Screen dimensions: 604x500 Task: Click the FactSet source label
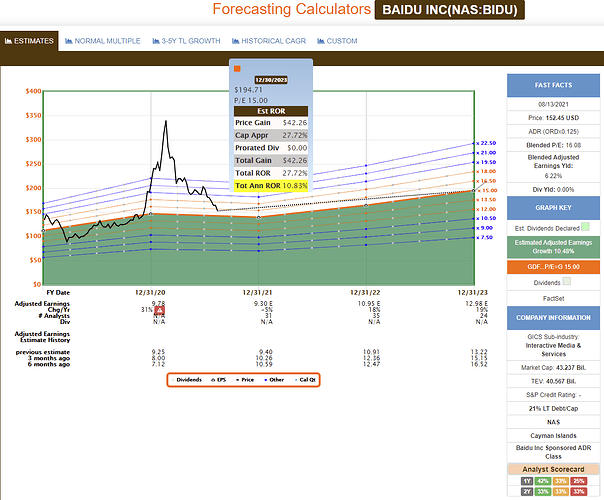point(553,299)
